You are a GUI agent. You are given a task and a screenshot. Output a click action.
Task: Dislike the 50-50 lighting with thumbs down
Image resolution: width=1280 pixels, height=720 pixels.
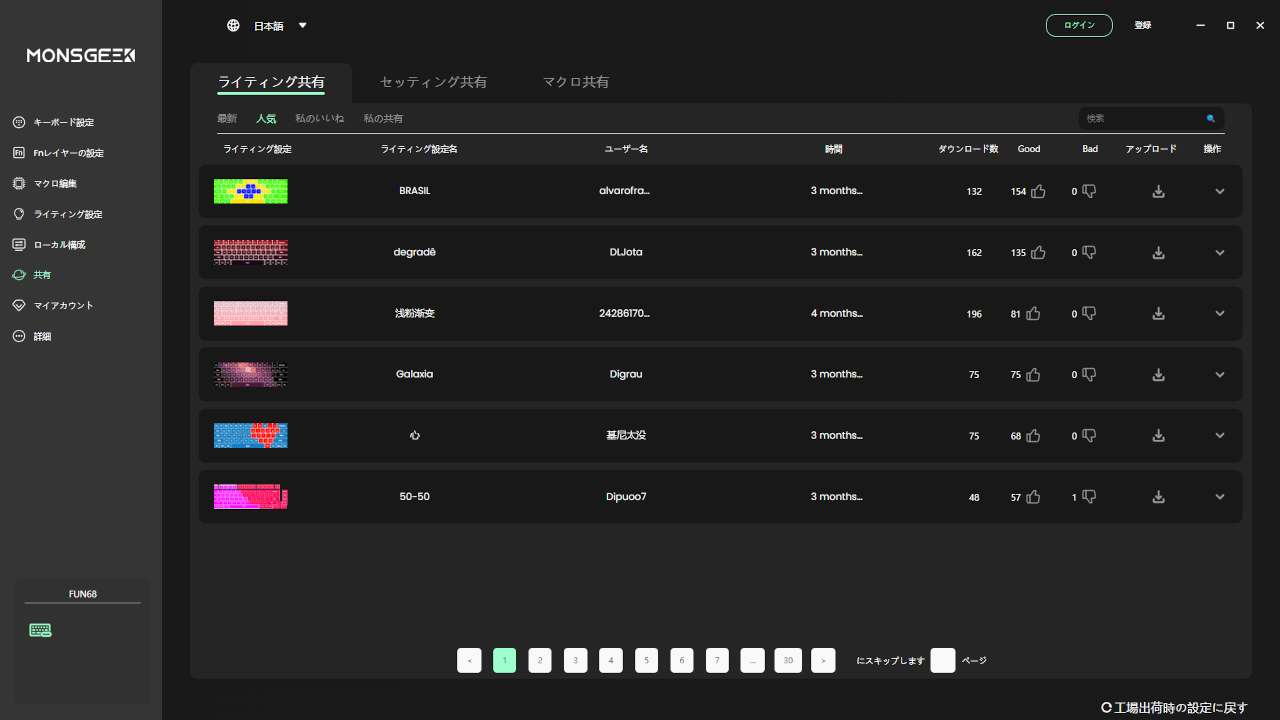(1089, 497)
